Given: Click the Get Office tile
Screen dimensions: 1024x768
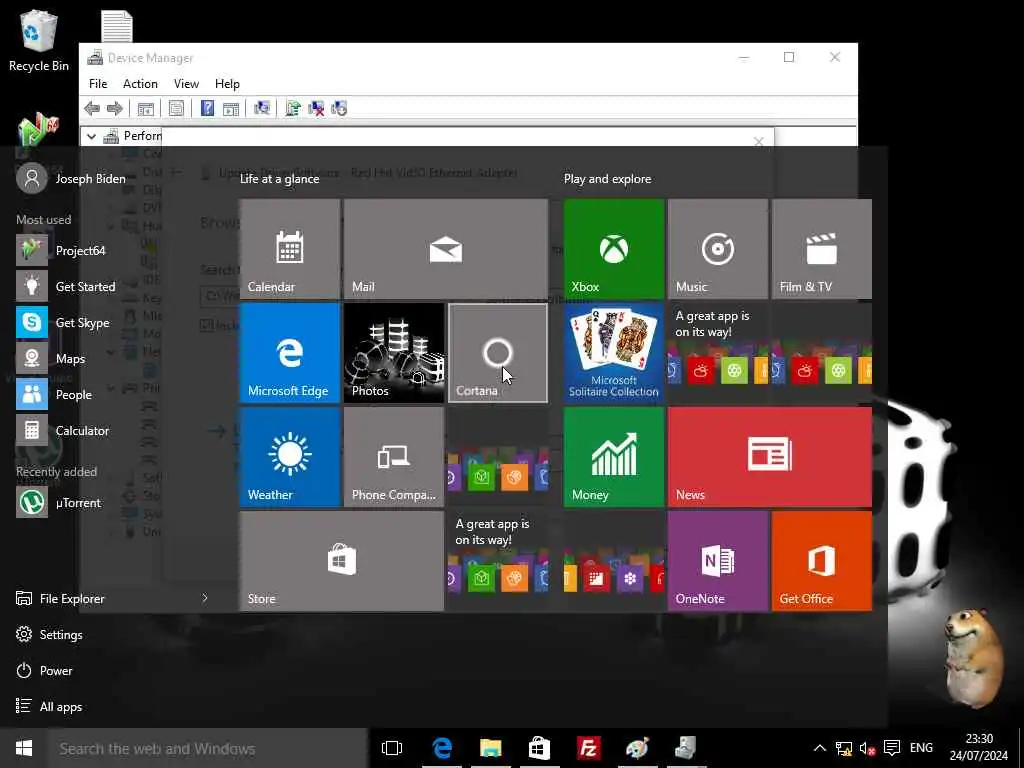Looking at the screenshot, I should coord(822,560).
